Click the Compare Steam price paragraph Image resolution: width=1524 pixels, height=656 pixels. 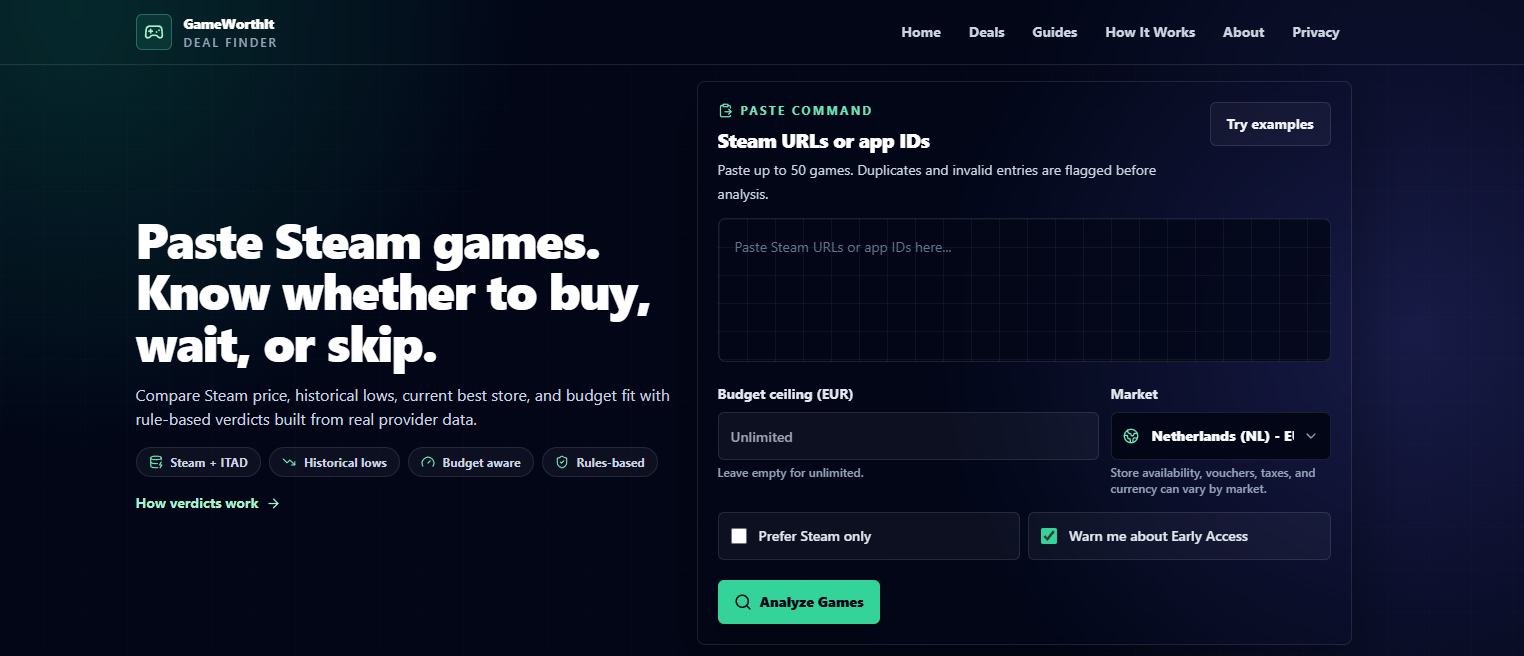click(403, 408)
